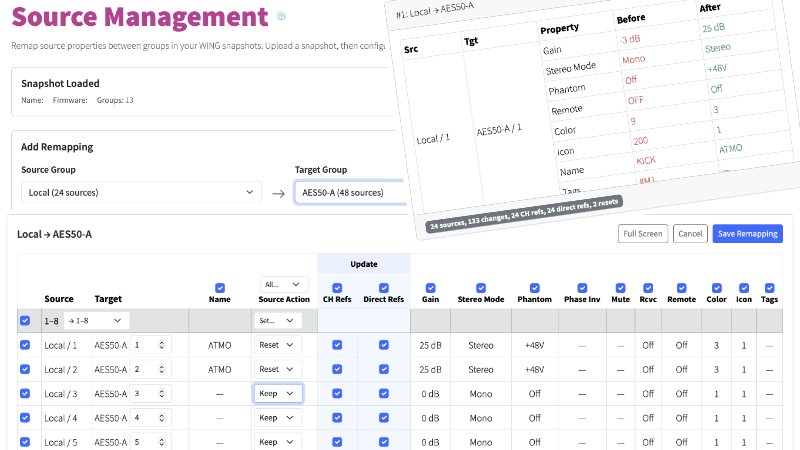
Task: Click the -3 dB before gain in preview
Action: (630, 39)
